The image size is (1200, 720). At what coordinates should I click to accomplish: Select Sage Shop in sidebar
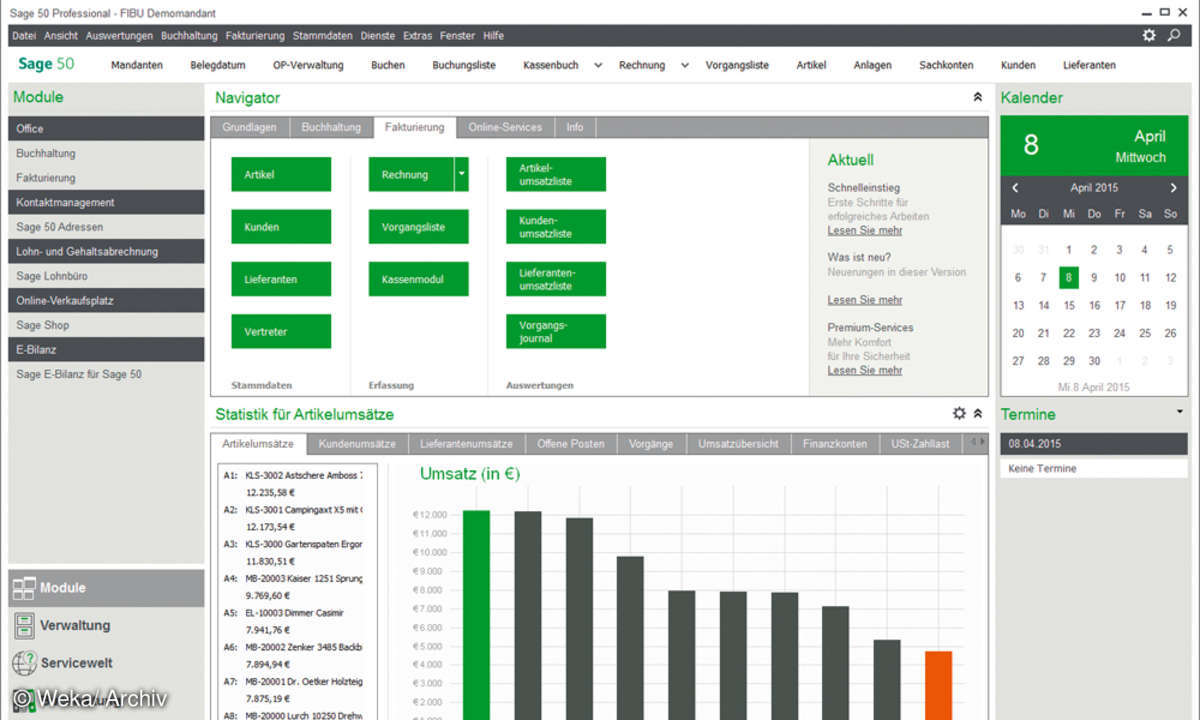click(106, 325)
